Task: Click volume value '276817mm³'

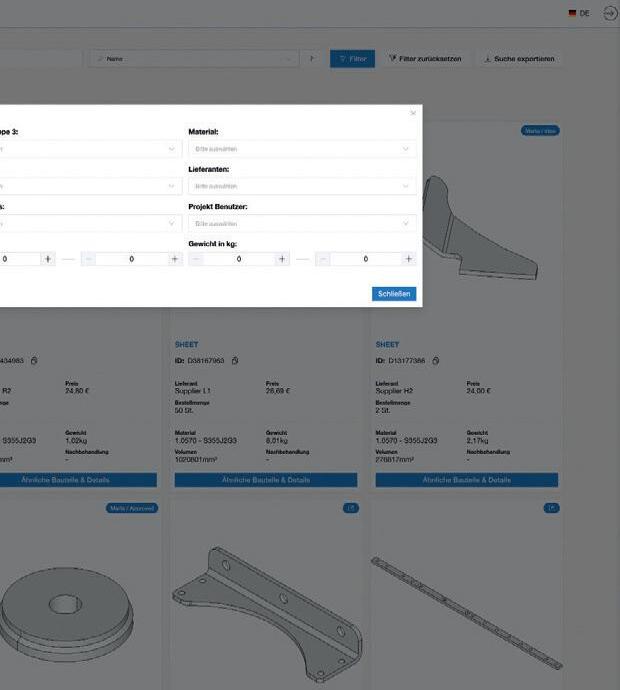Action: [x=395, y=459]
